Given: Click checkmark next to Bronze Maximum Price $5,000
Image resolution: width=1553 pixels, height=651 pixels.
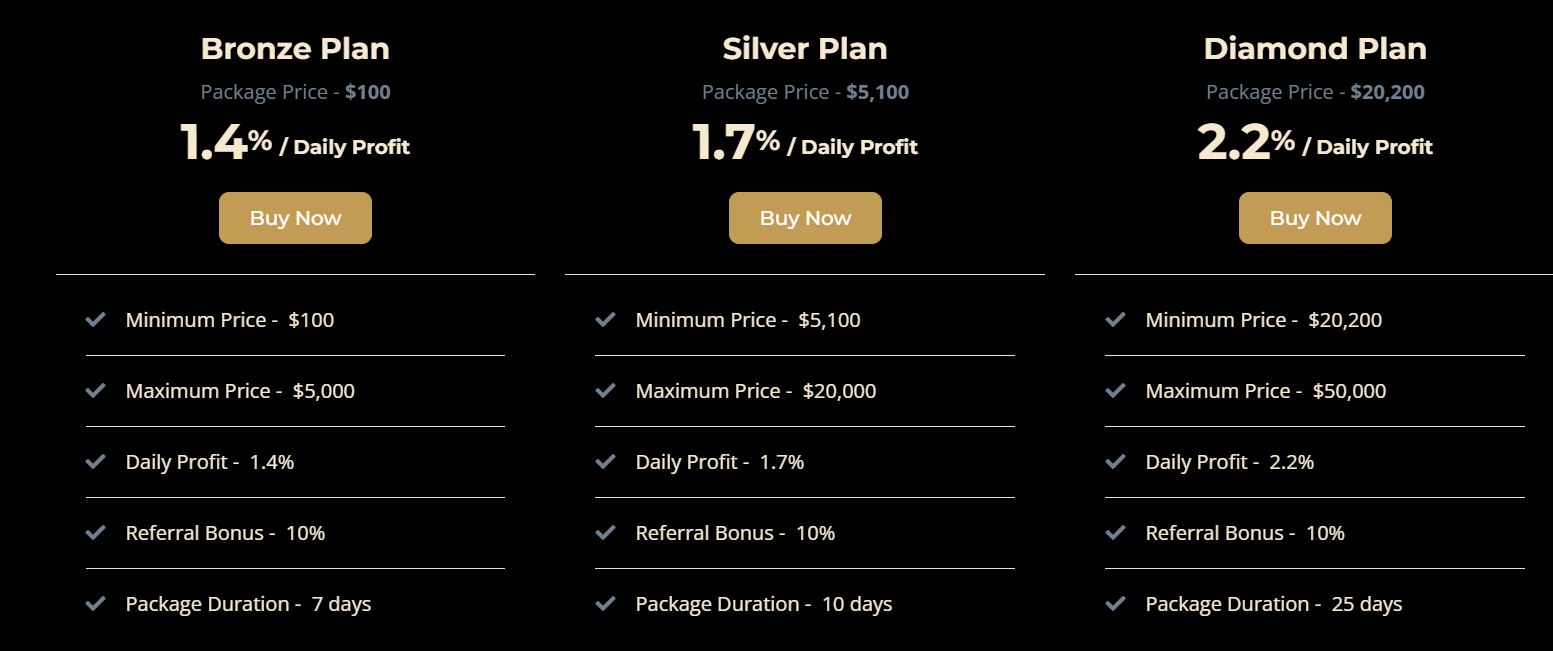Looking at the screenshot, I should 96,391.
